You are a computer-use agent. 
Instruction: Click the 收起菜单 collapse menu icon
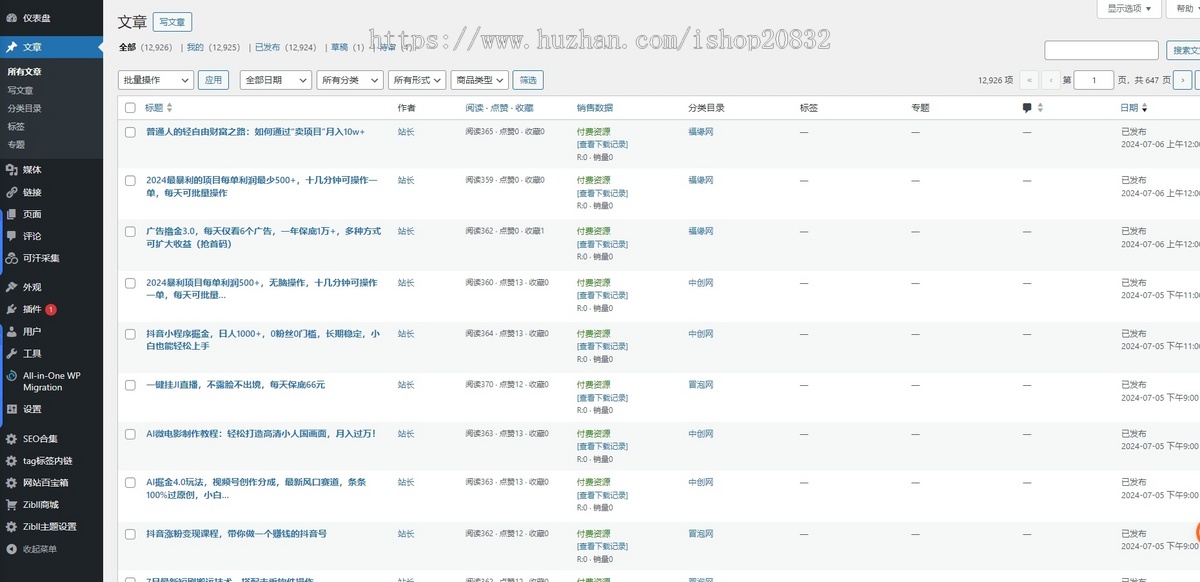[11, 548]
